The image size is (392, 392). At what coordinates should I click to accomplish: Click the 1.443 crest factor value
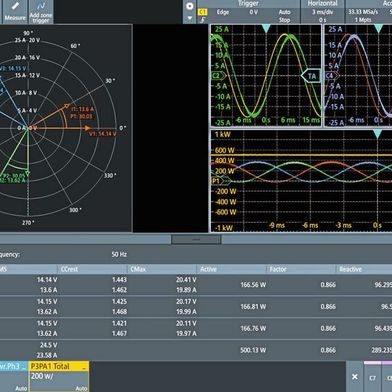pos(119,280)
